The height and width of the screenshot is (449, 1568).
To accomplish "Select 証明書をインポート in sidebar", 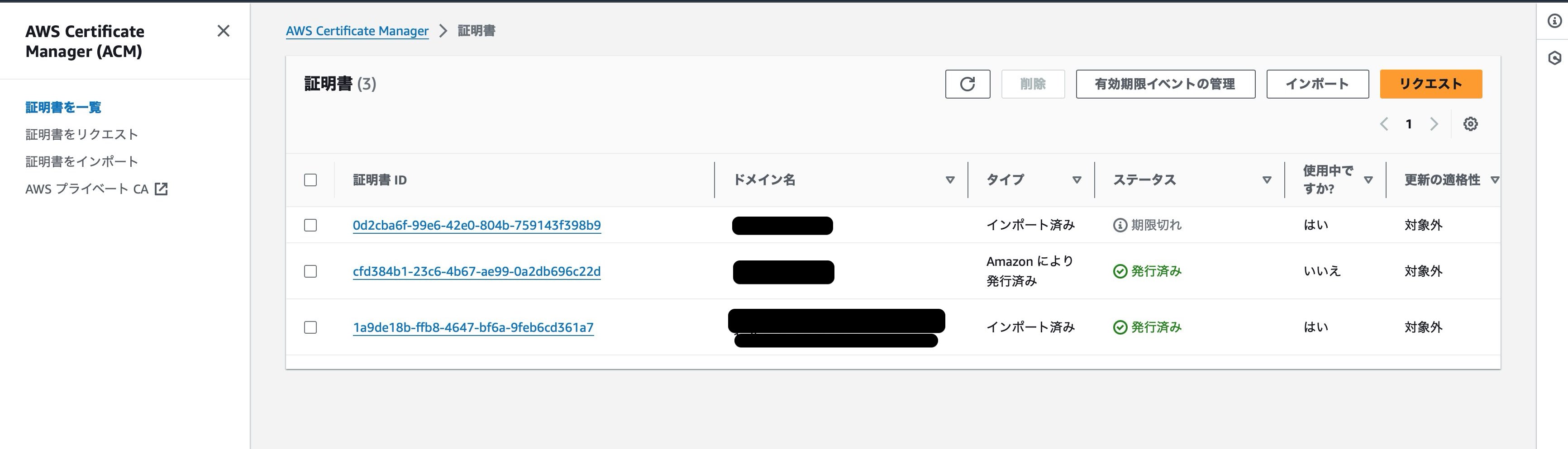I will click(x=81, y=162).
